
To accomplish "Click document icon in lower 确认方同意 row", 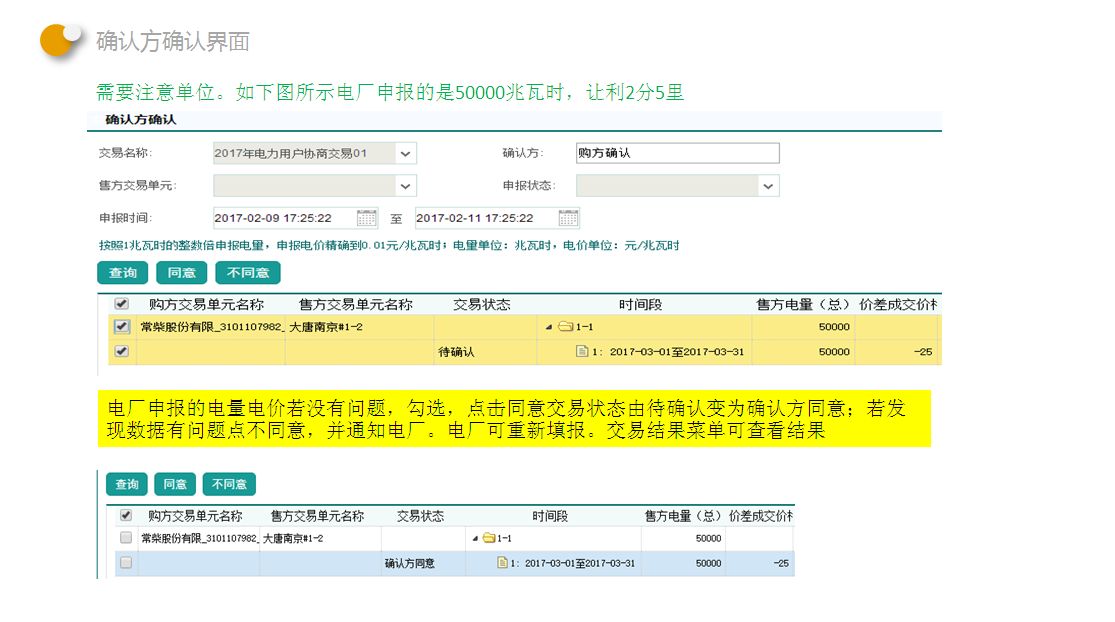I will [504, 563].
